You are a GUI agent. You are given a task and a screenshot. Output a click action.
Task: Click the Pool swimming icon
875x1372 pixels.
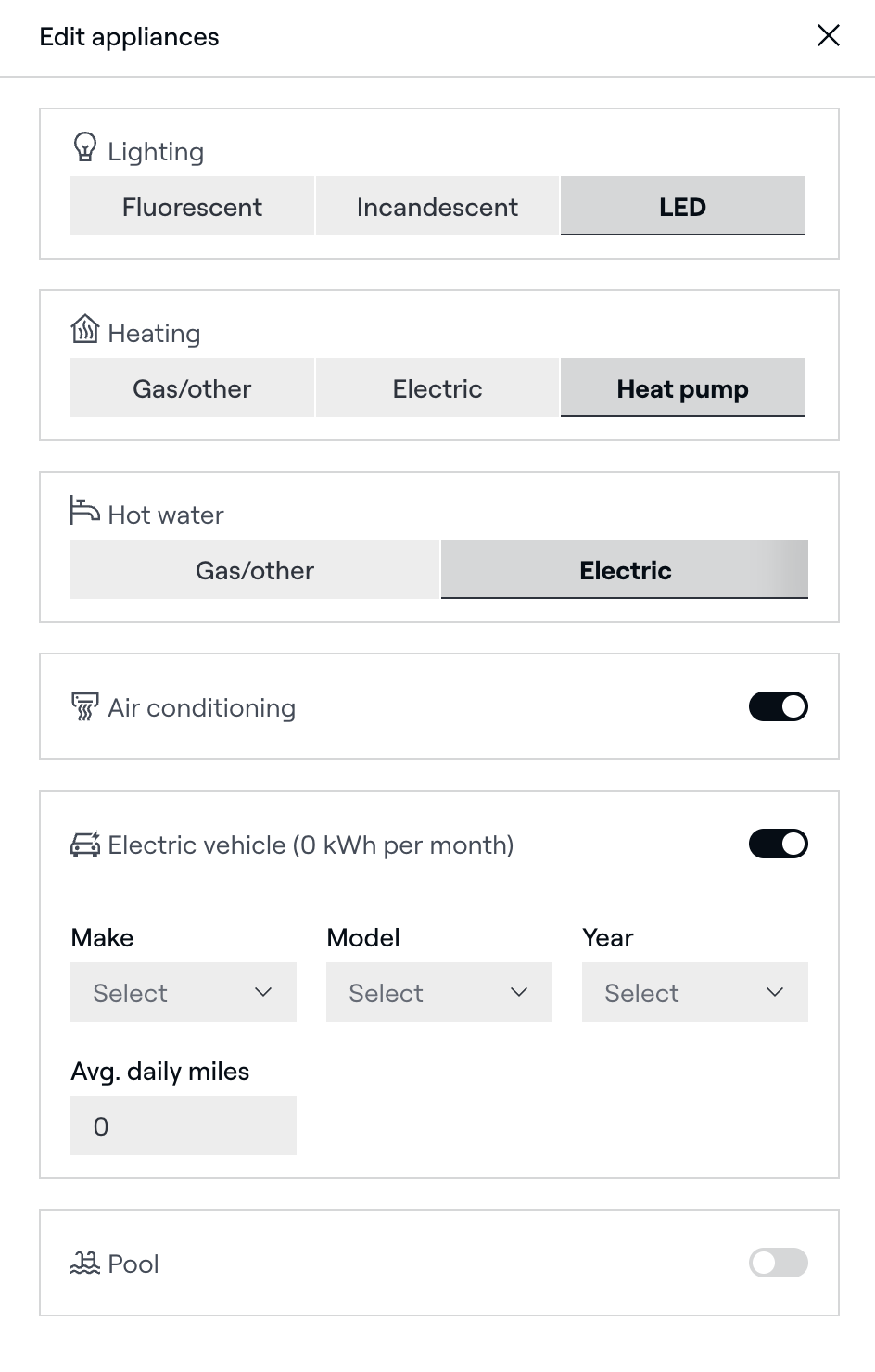[85, 1263]
